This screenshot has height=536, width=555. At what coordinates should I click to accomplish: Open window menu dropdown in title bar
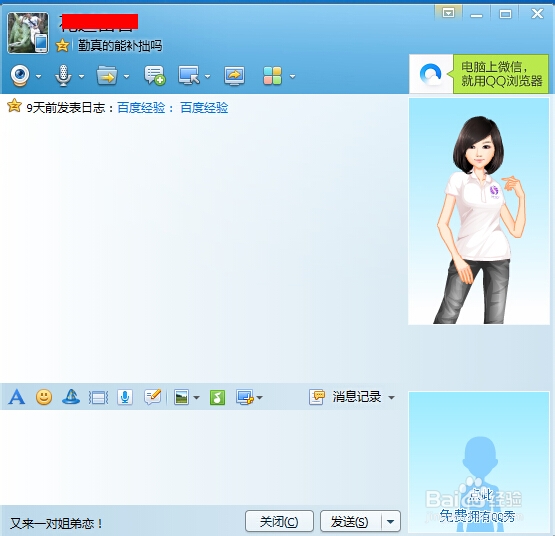[448, 13]
